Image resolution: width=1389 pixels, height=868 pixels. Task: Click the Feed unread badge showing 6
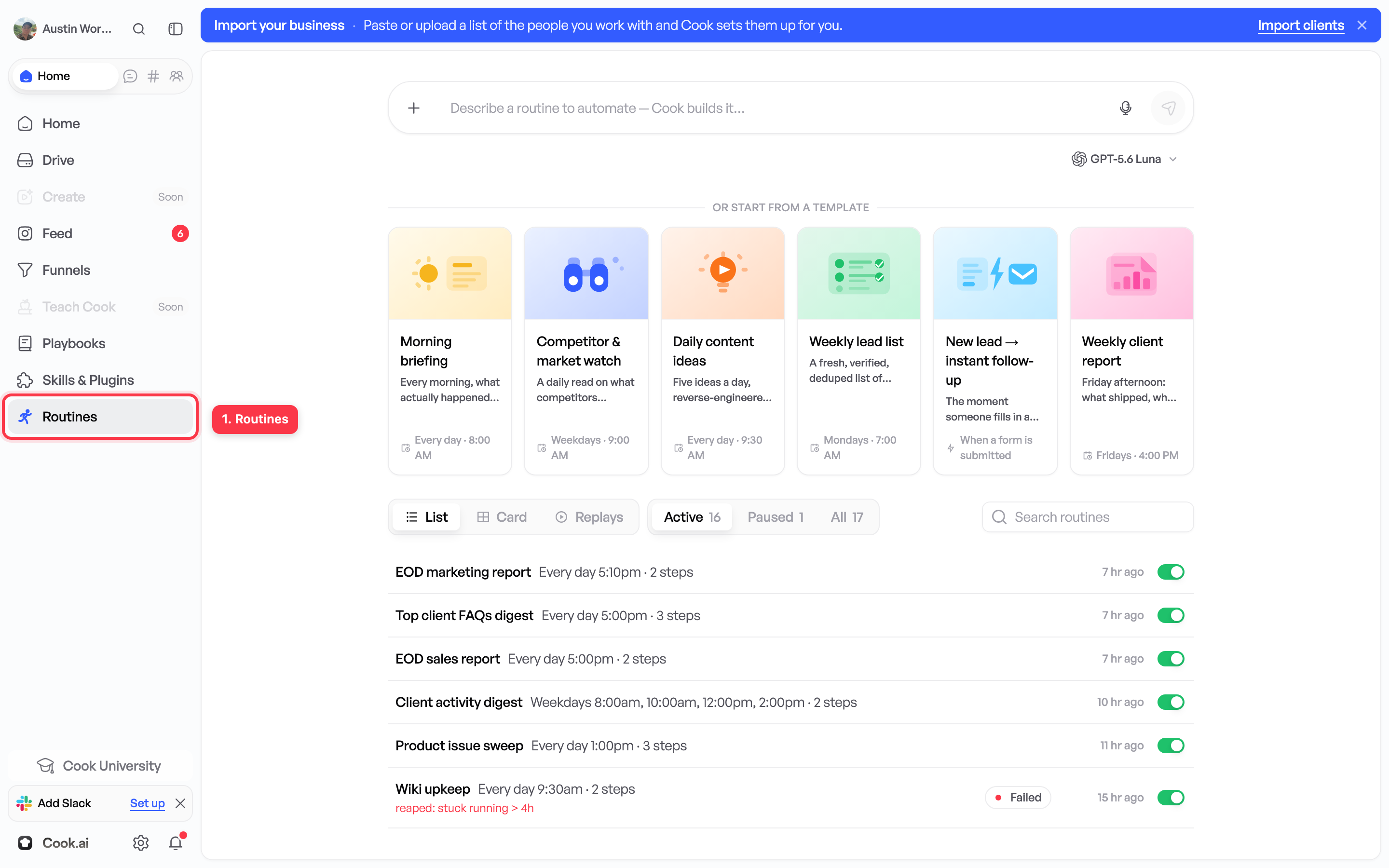point(180,234)
